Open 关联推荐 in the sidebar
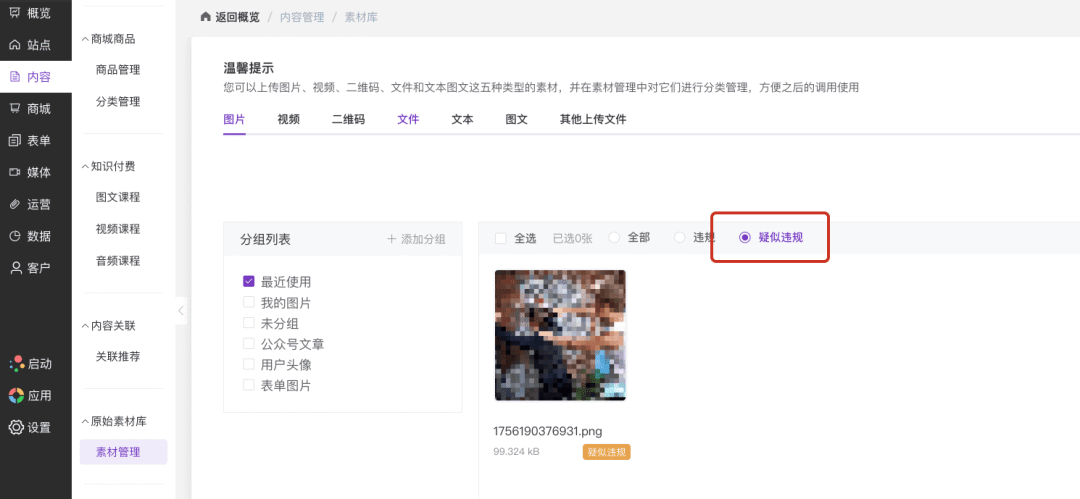Viewport: 1080px width, 499px height. click(x=118, y=356)
